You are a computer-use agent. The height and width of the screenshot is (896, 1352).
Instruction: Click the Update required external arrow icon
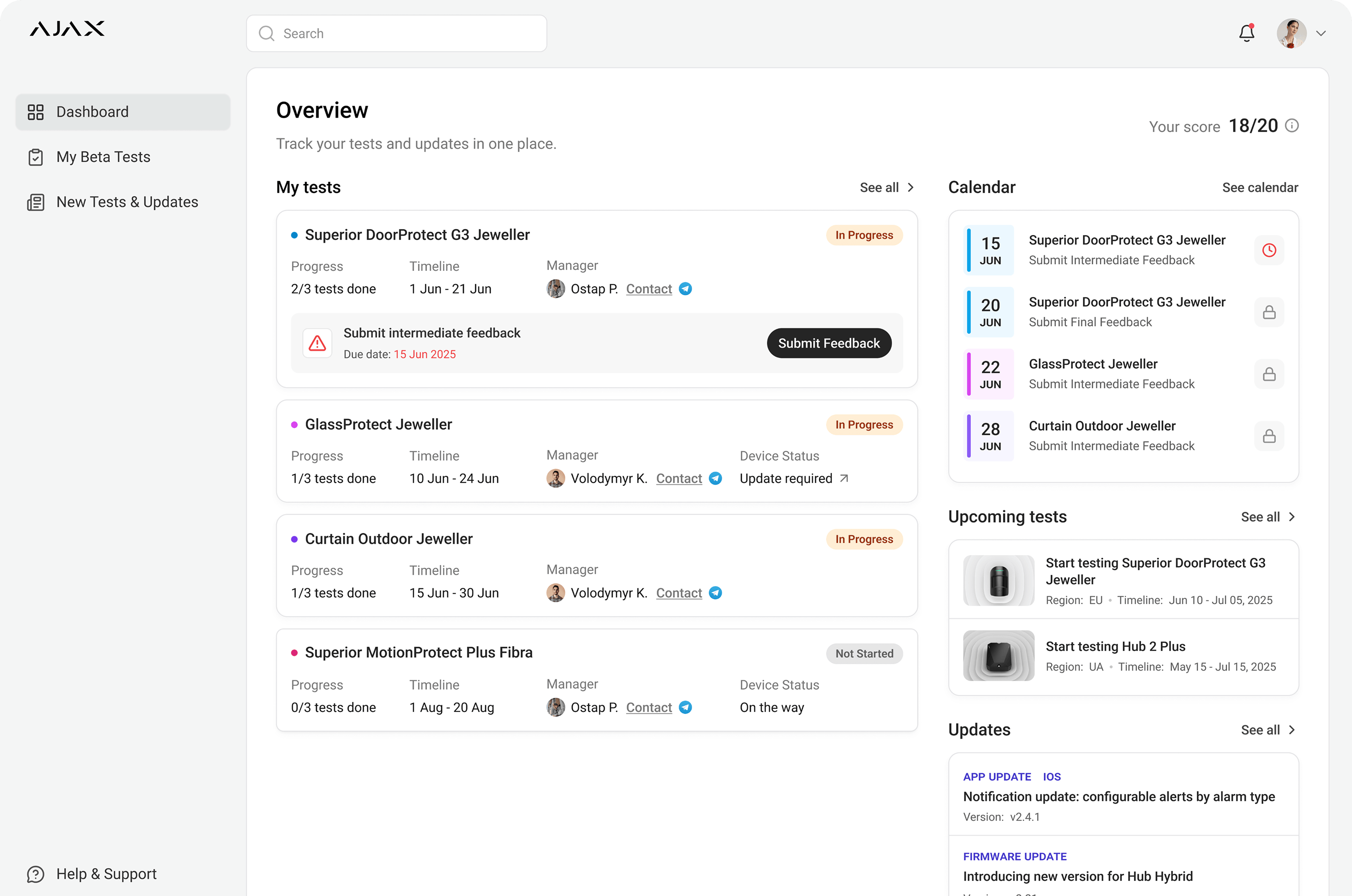tap(844, 478)
